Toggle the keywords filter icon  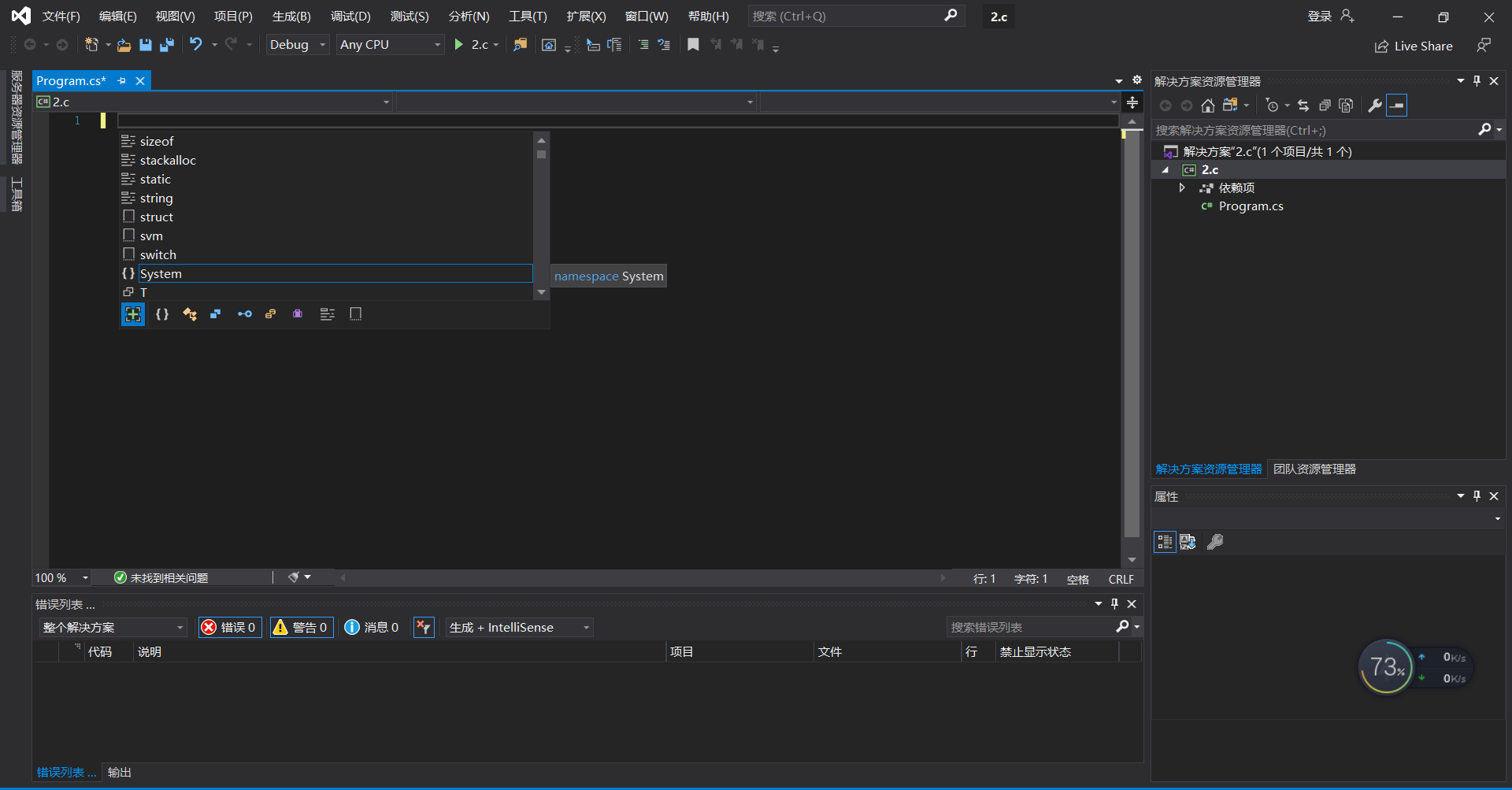click(x=328, y=314)
